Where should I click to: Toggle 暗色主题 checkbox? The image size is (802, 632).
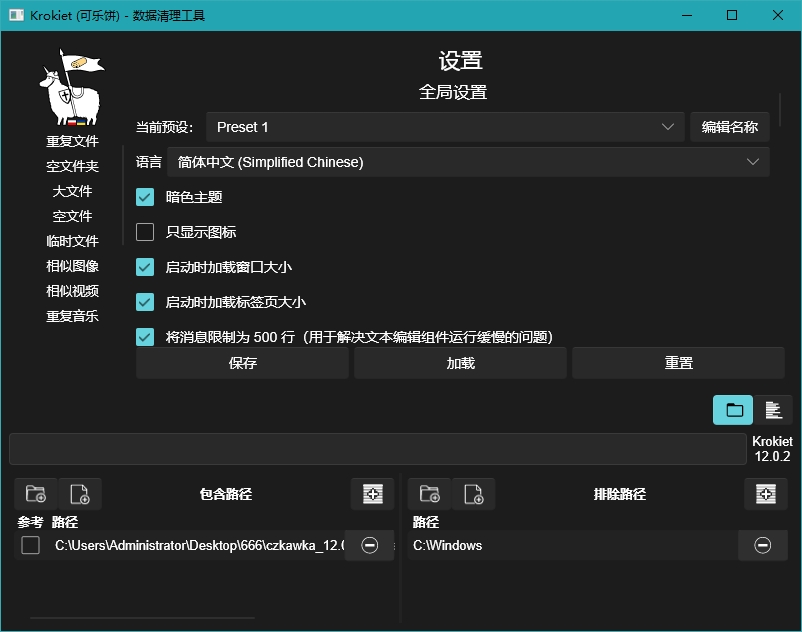click(x=145, y=197)
